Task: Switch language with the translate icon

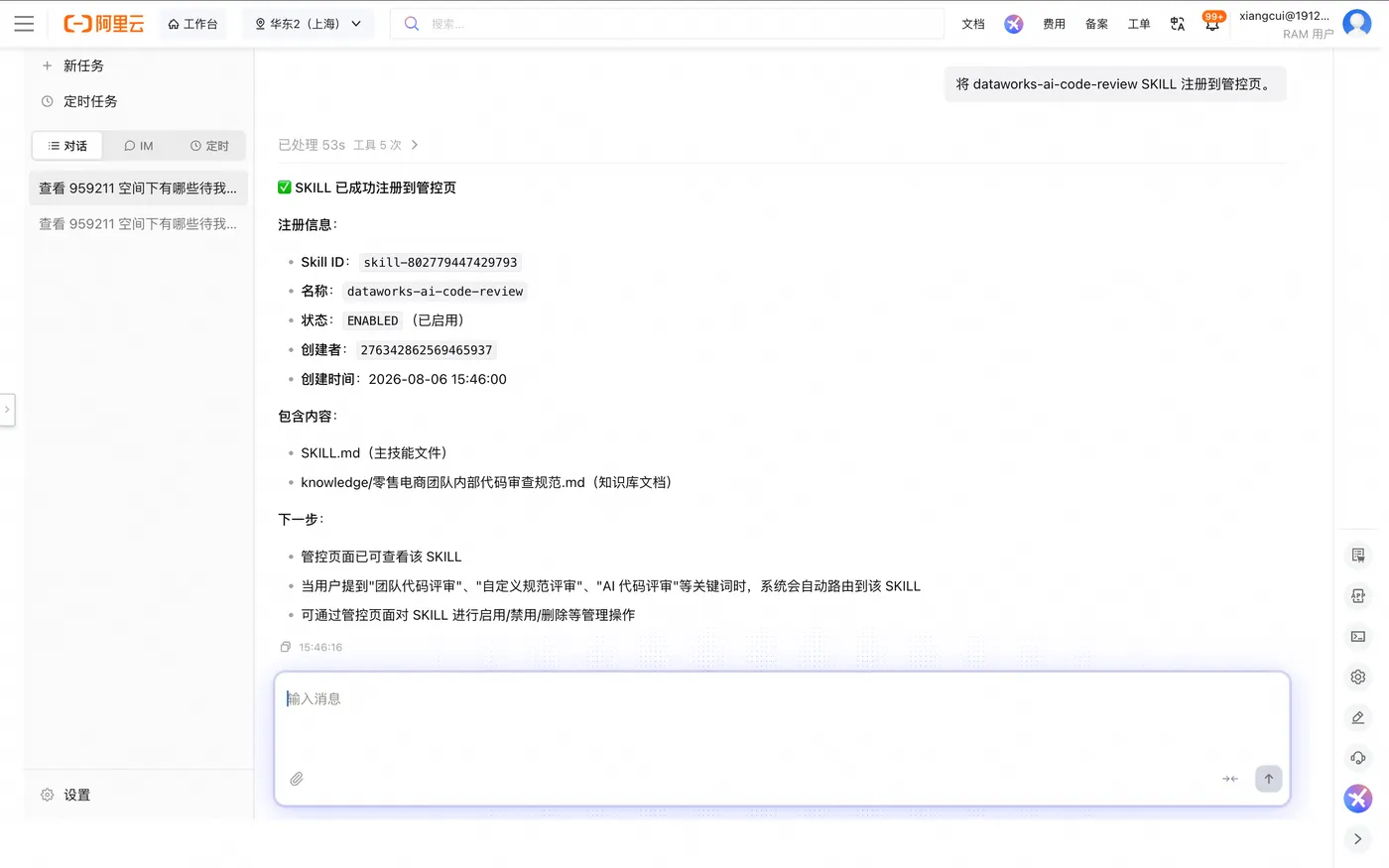Action: [x=1178, y=24]
